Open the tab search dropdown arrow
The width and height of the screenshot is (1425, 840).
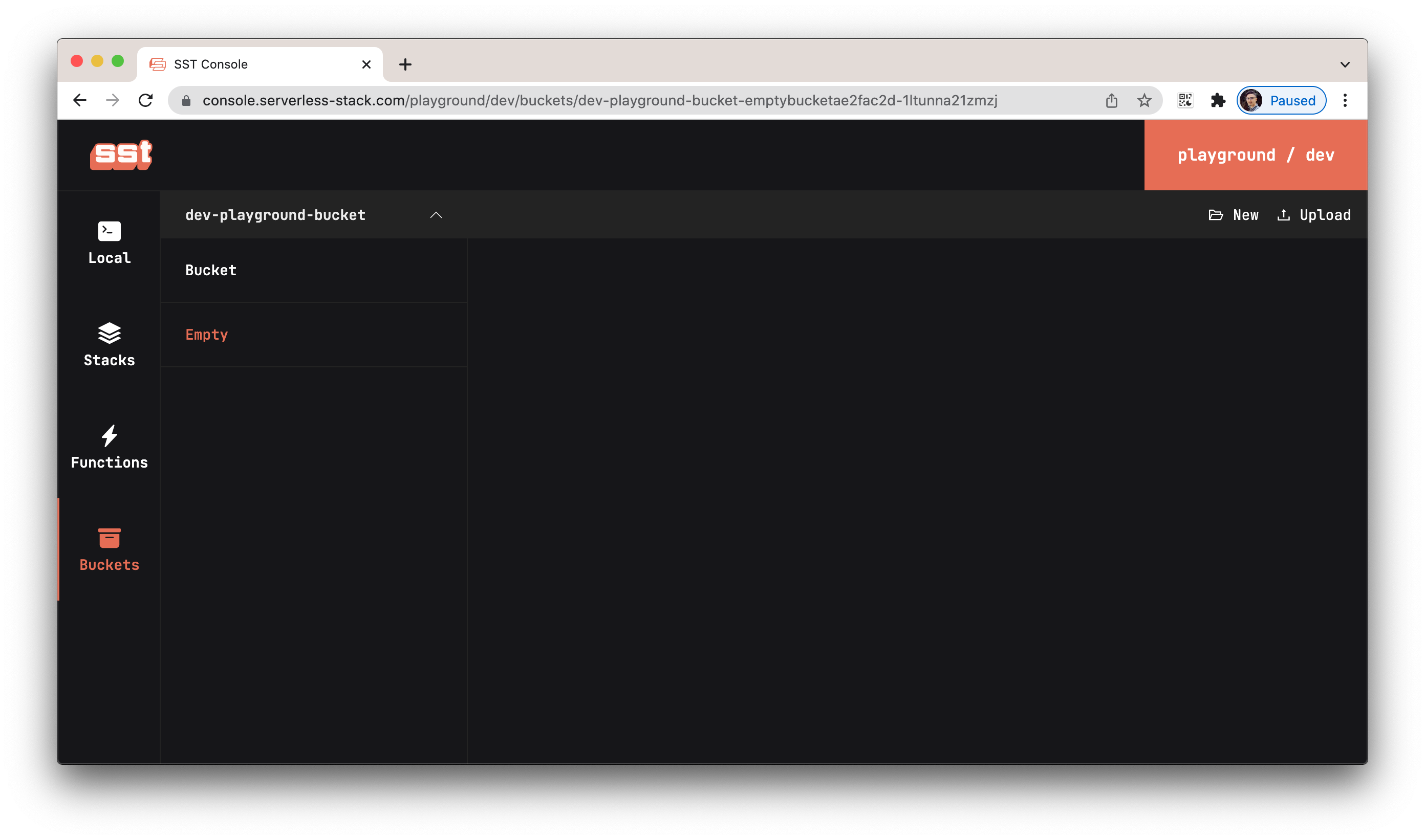(1345, 64)
